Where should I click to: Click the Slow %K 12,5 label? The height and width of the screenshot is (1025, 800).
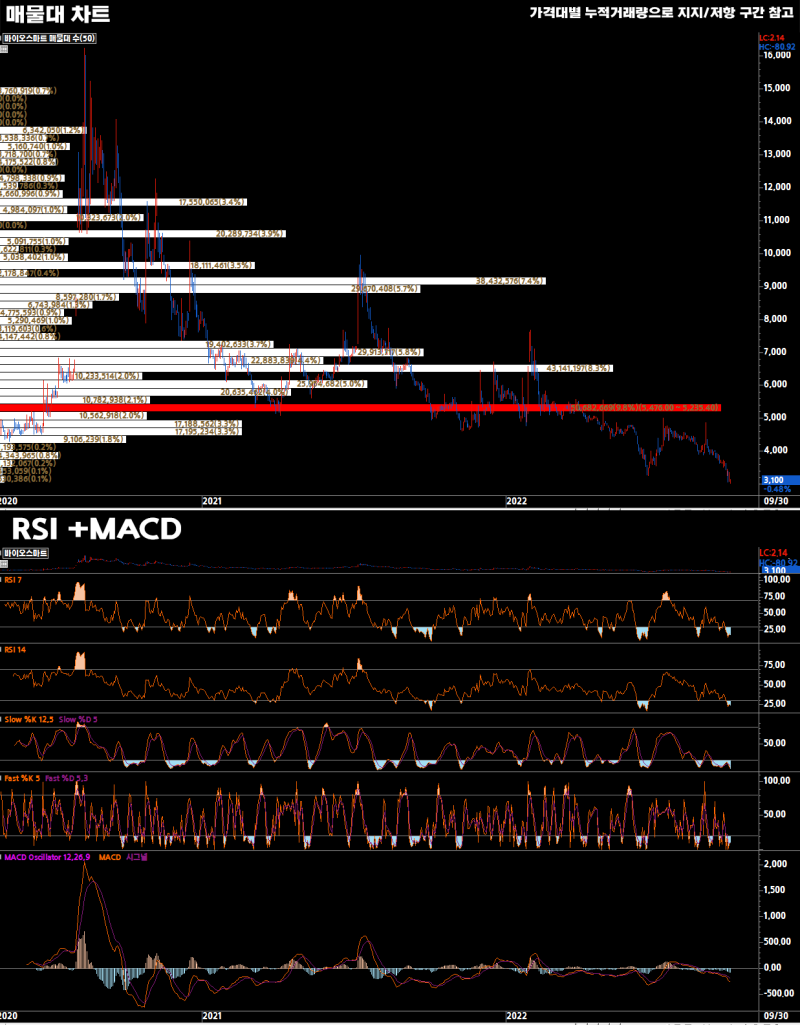pos(28,718)
